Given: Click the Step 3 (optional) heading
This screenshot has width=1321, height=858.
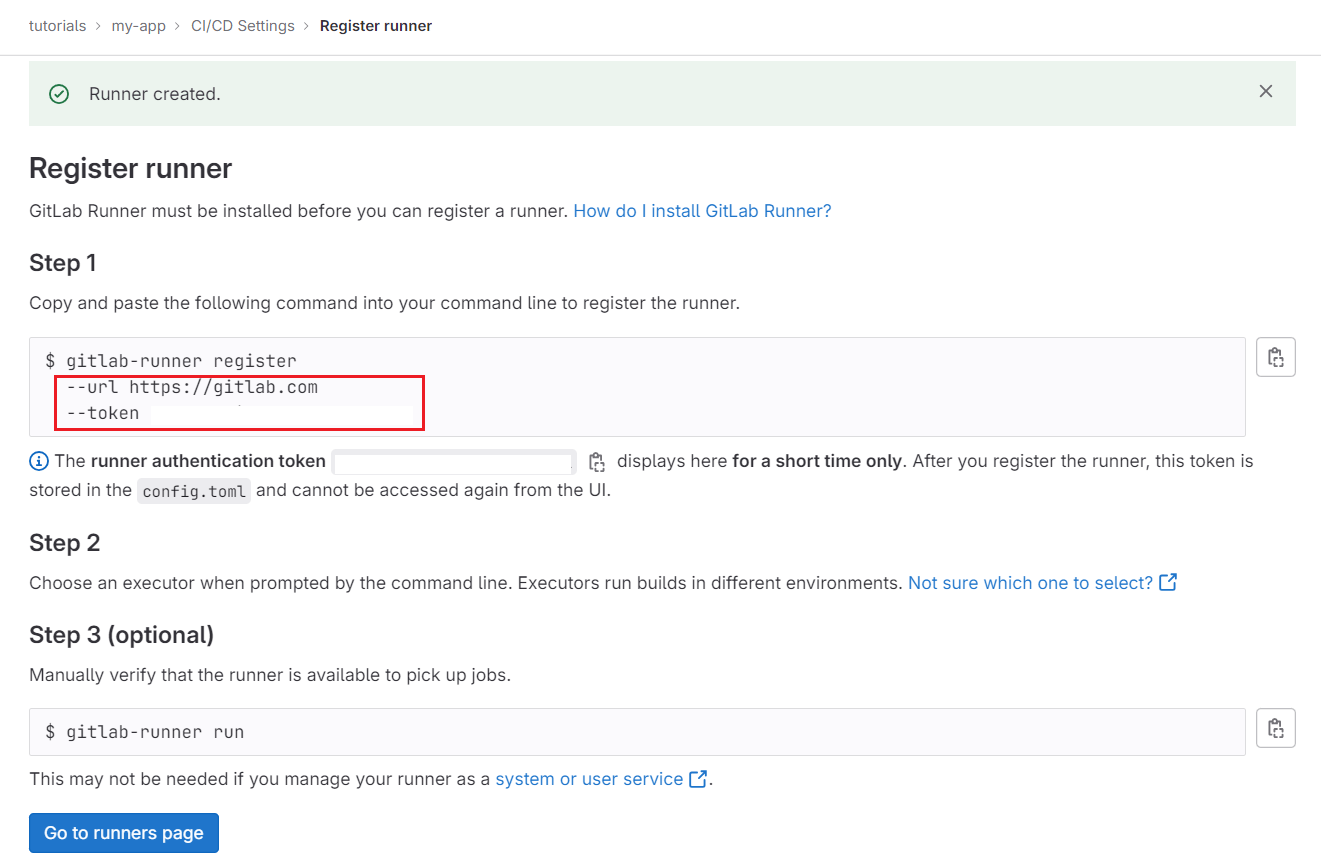Looking at the screenshot, I should pyautogui.click(x=122, y=635).
